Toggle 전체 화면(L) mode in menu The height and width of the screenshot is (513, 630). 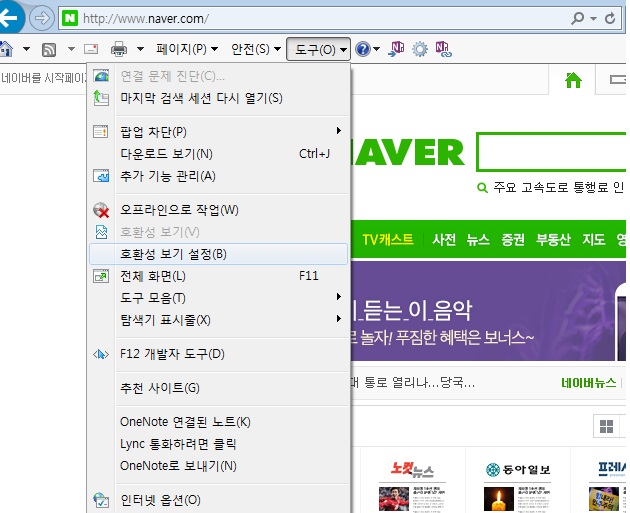[152, 276]
